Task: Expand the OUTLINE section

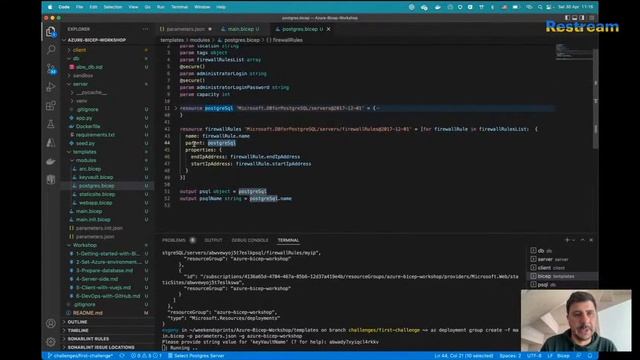Action: (x=77, y=322)
